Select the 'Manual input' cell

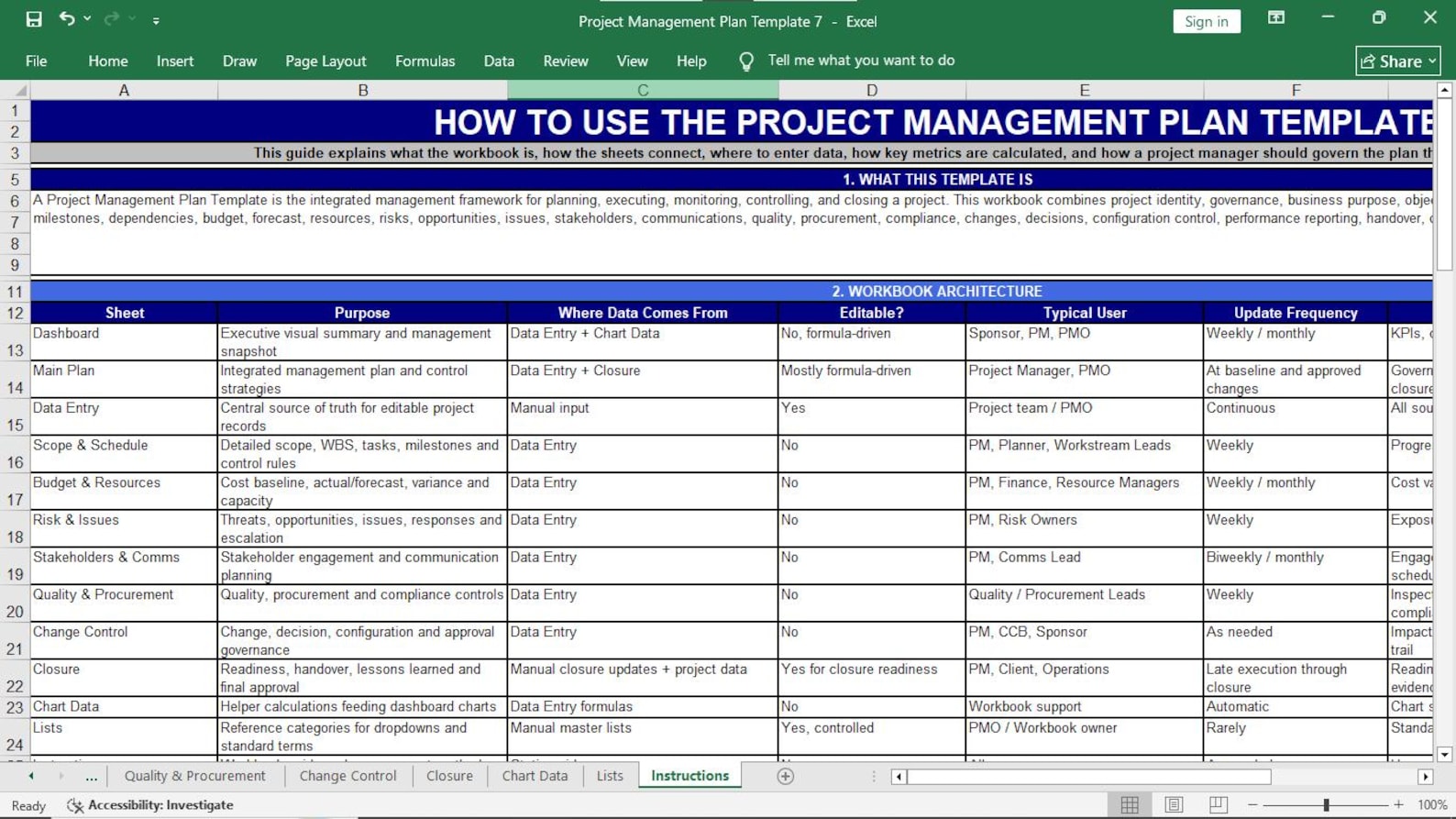[643, 416]
